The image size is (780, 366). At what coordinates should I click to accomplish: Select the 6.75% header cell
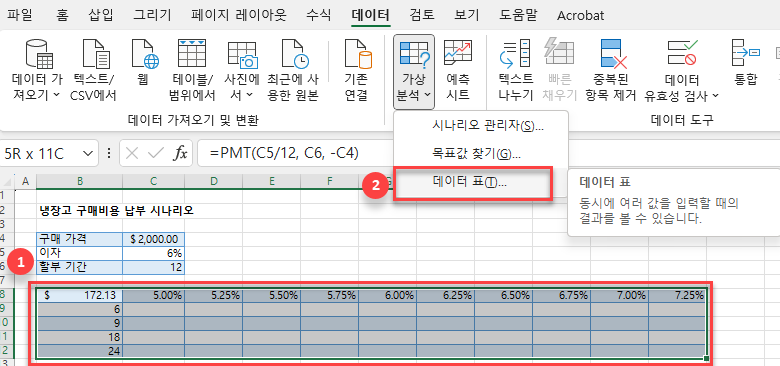(562, 295)
